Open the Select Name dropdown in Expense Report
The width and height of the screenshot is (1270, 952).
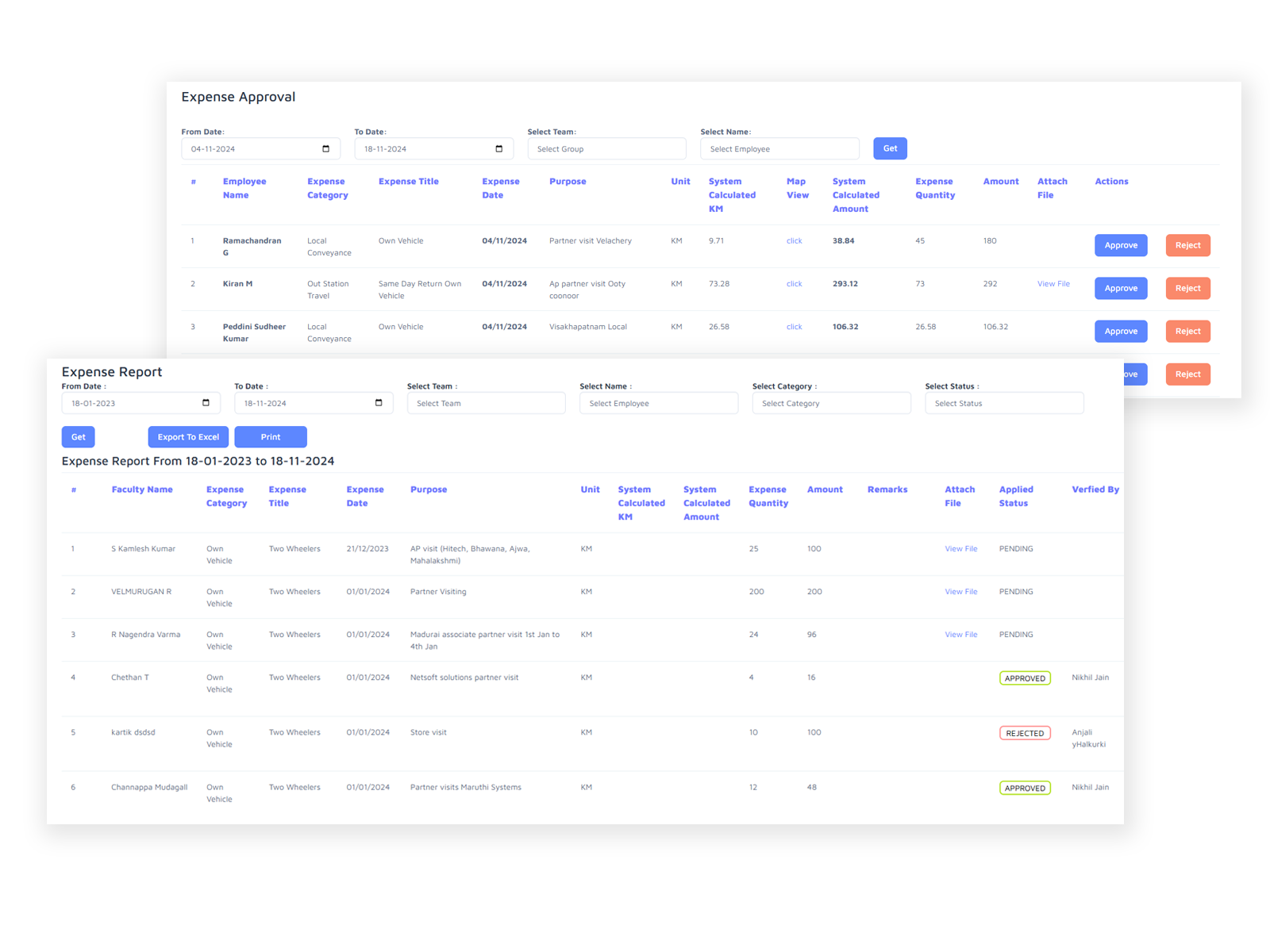[x=658, y=403]
